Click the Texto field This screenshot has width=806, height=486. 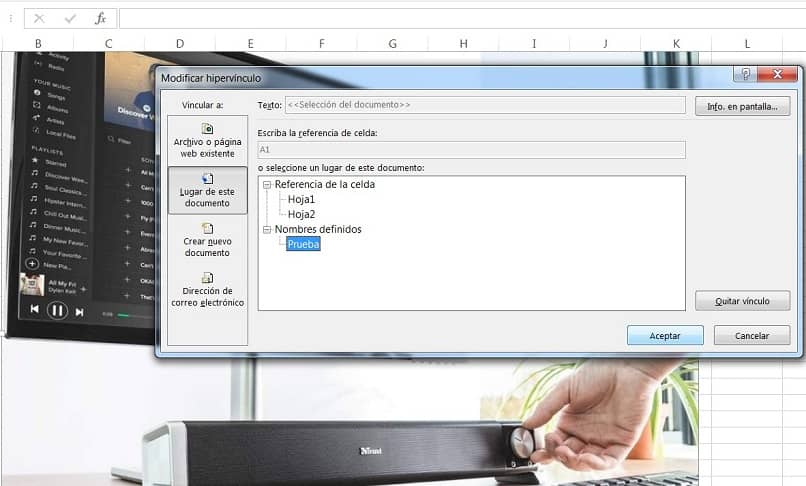click(485, 105)
